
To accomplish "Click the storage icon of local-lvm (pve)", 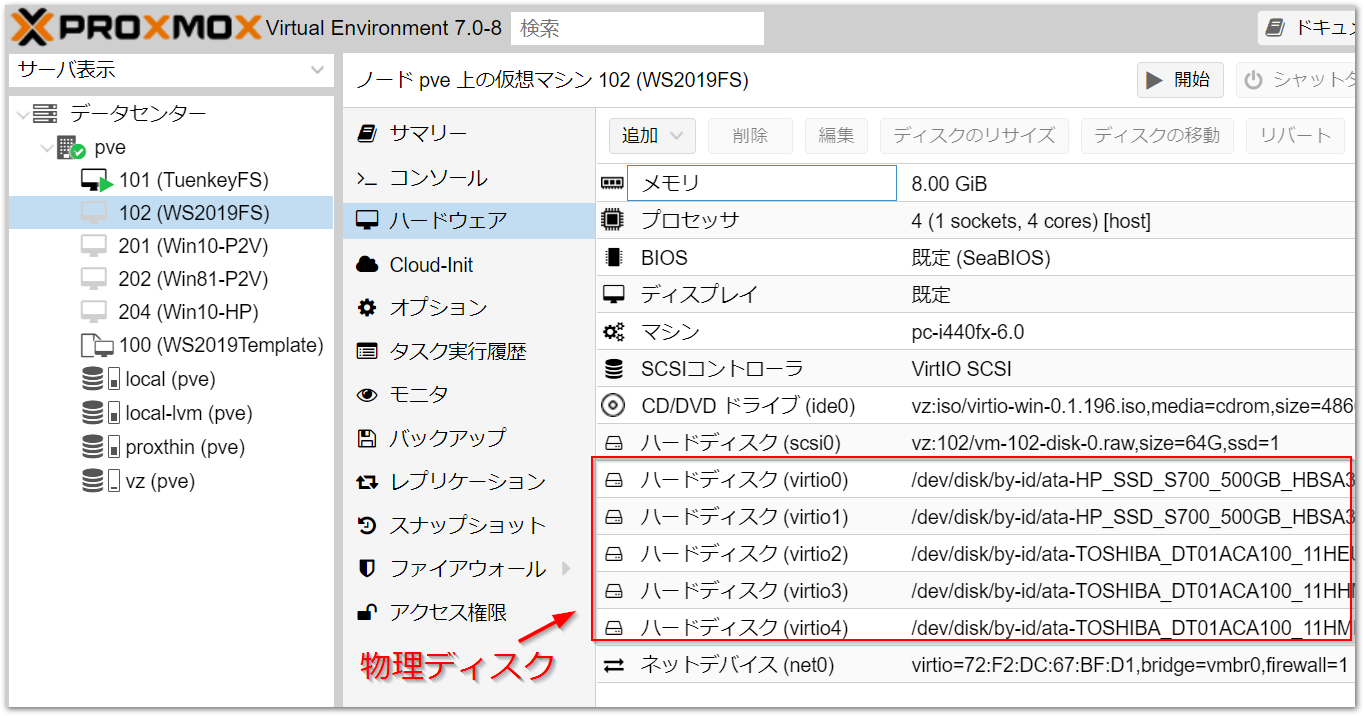I will pyautogui.click(x=101, y=413).
